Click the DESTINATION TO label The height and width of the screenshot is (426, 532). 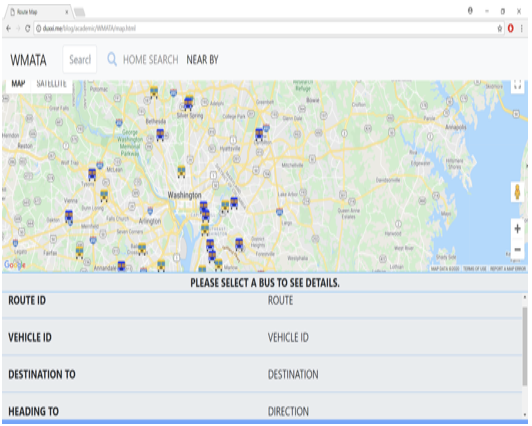pyautogui.click(x=42, y=374)
